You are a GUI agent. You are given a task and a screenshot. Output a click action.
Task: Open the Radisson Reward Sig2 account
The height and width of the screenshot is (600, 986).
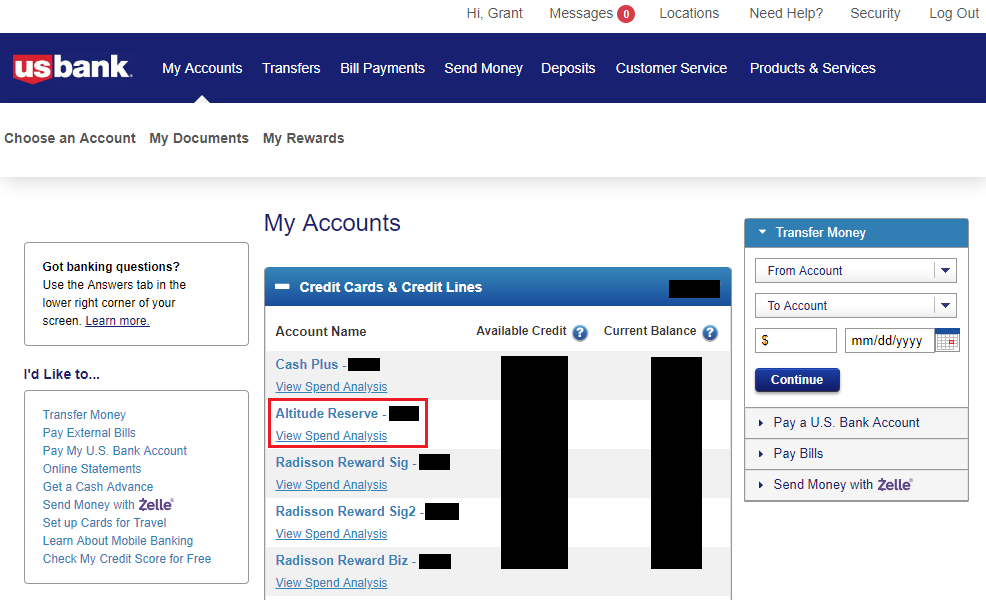[x=346, y=511]
